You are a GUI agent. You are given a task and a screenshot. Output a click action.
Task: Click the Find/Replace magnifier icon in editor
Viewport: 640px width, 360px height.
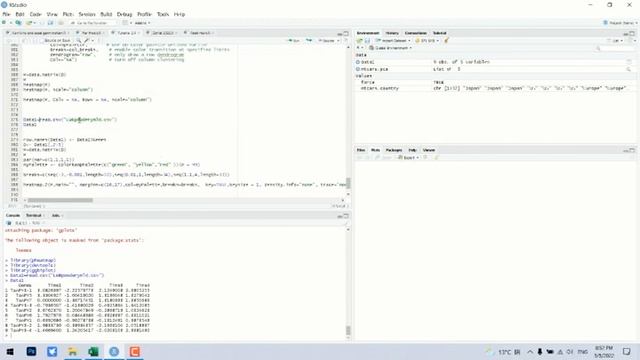tap(78, 40)
